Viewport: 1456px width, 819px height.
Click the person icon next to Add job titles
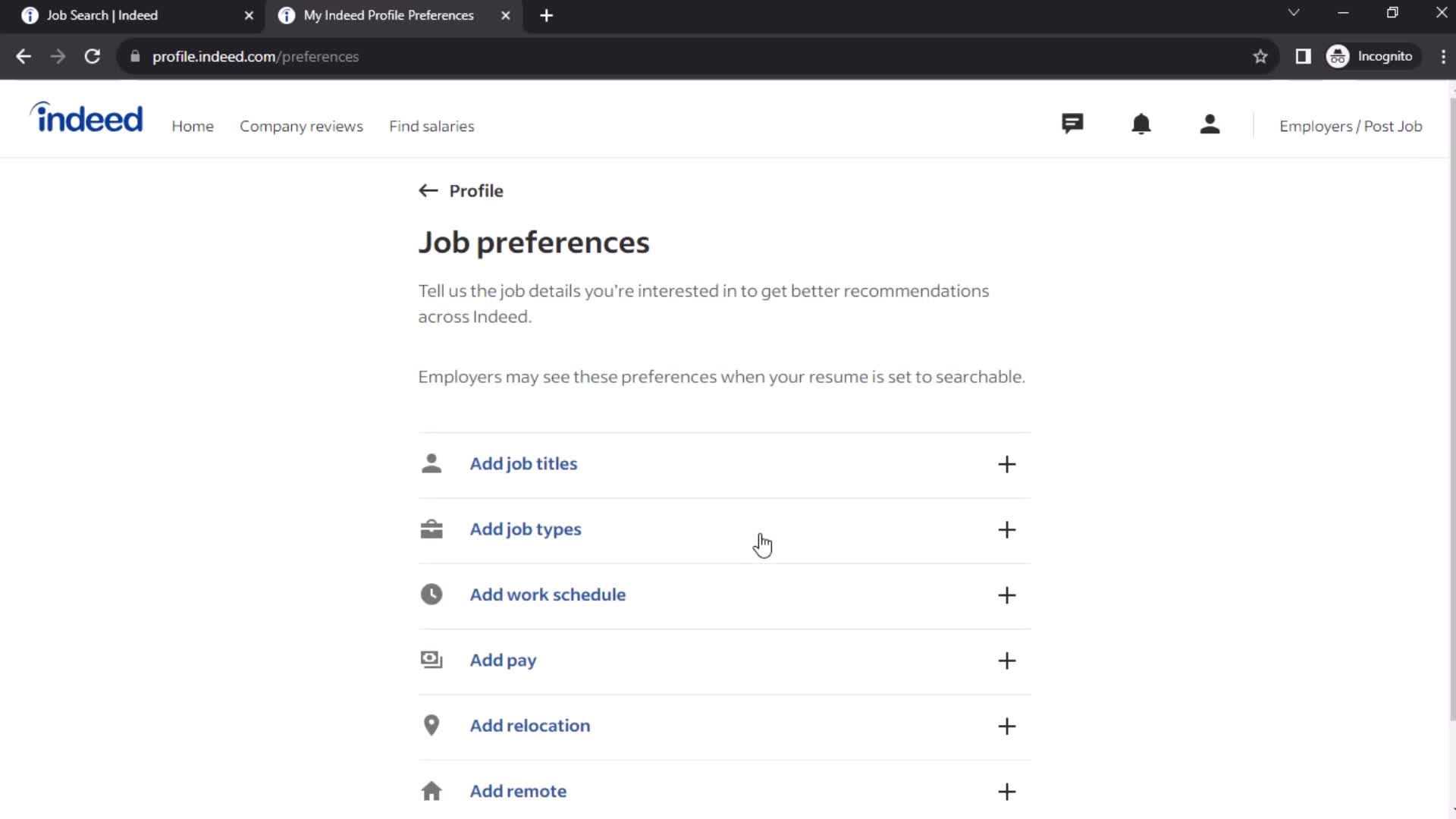[x=431, y=463]
